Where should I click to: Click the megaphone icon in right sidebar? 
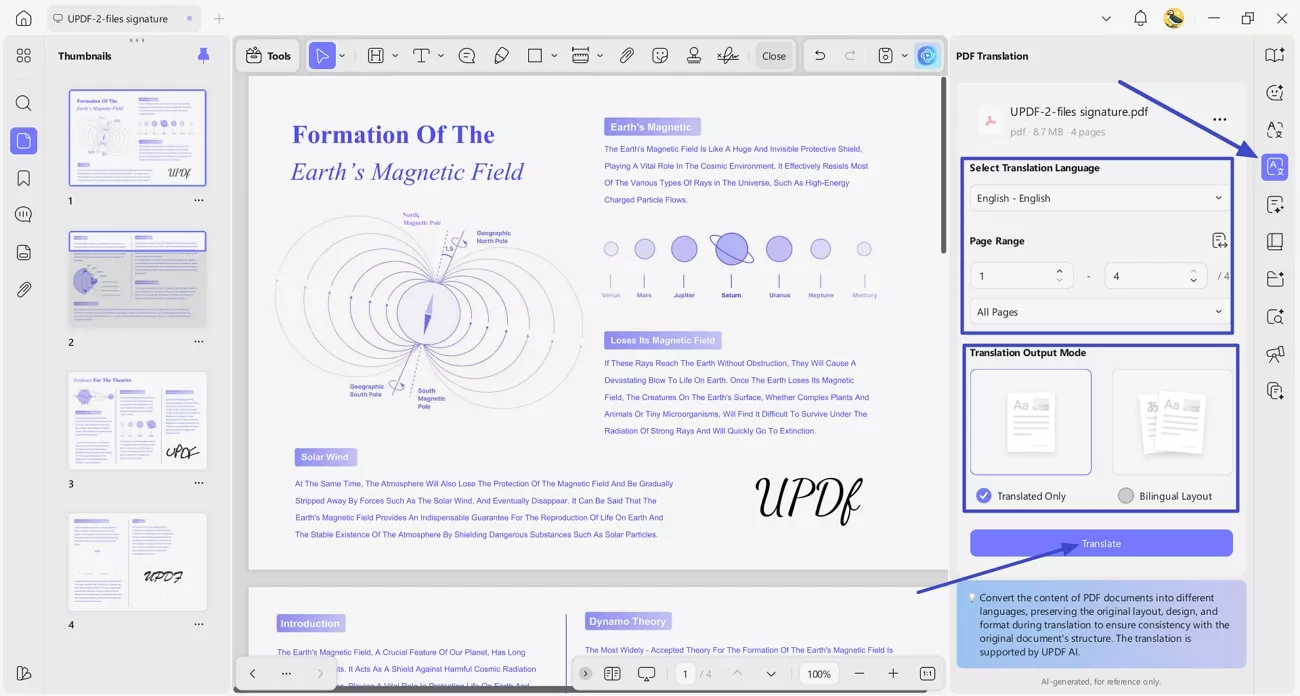click(x=1275, y=354)
